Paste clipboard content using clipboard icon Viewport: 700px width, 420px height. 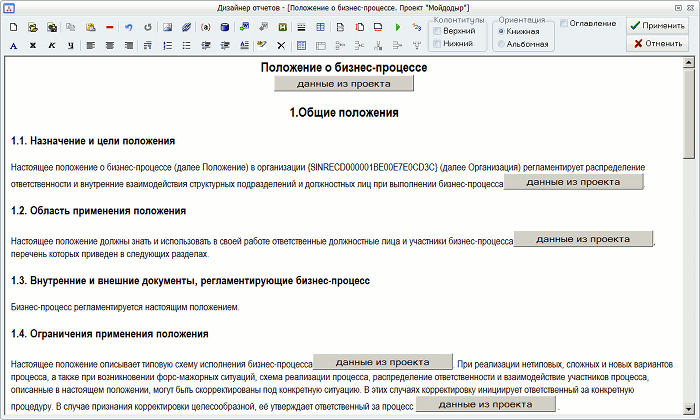(91, 27)
